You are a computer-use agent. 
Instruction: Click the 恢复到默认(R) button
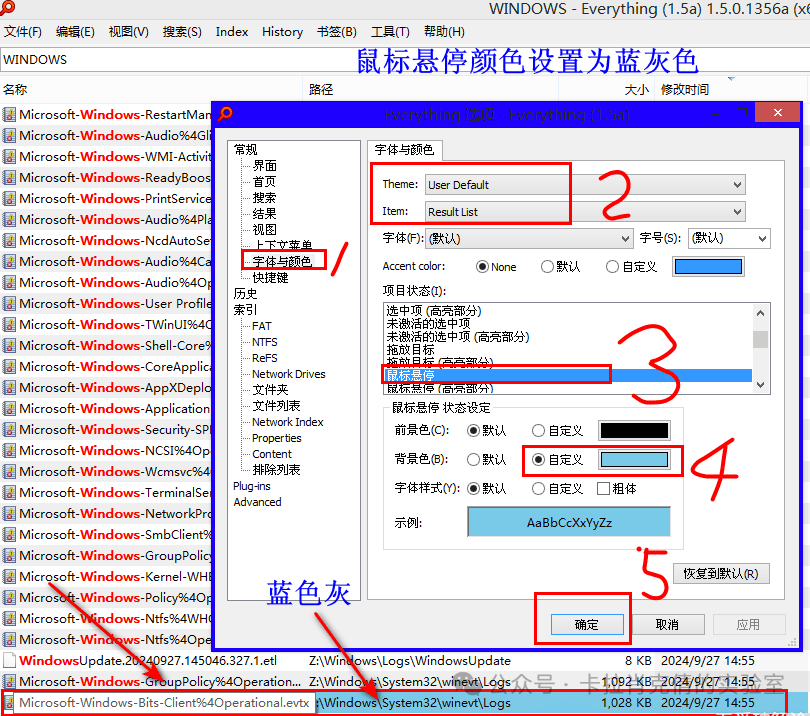(720, 574)
